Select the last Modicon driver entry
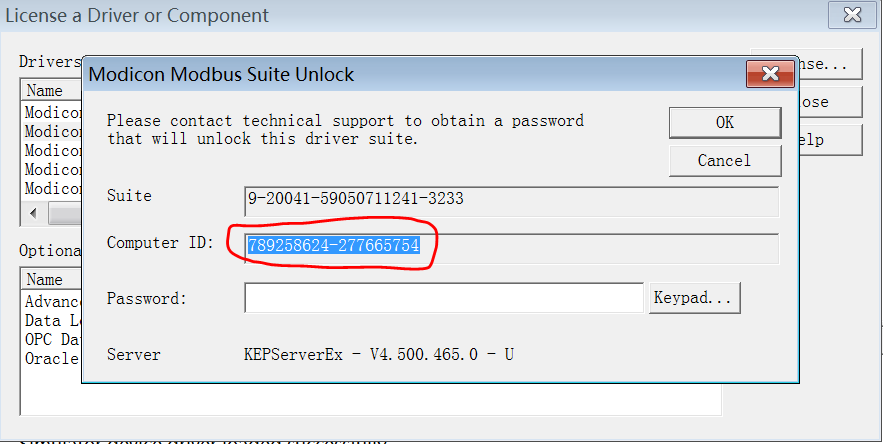 (x=52, y=188)
